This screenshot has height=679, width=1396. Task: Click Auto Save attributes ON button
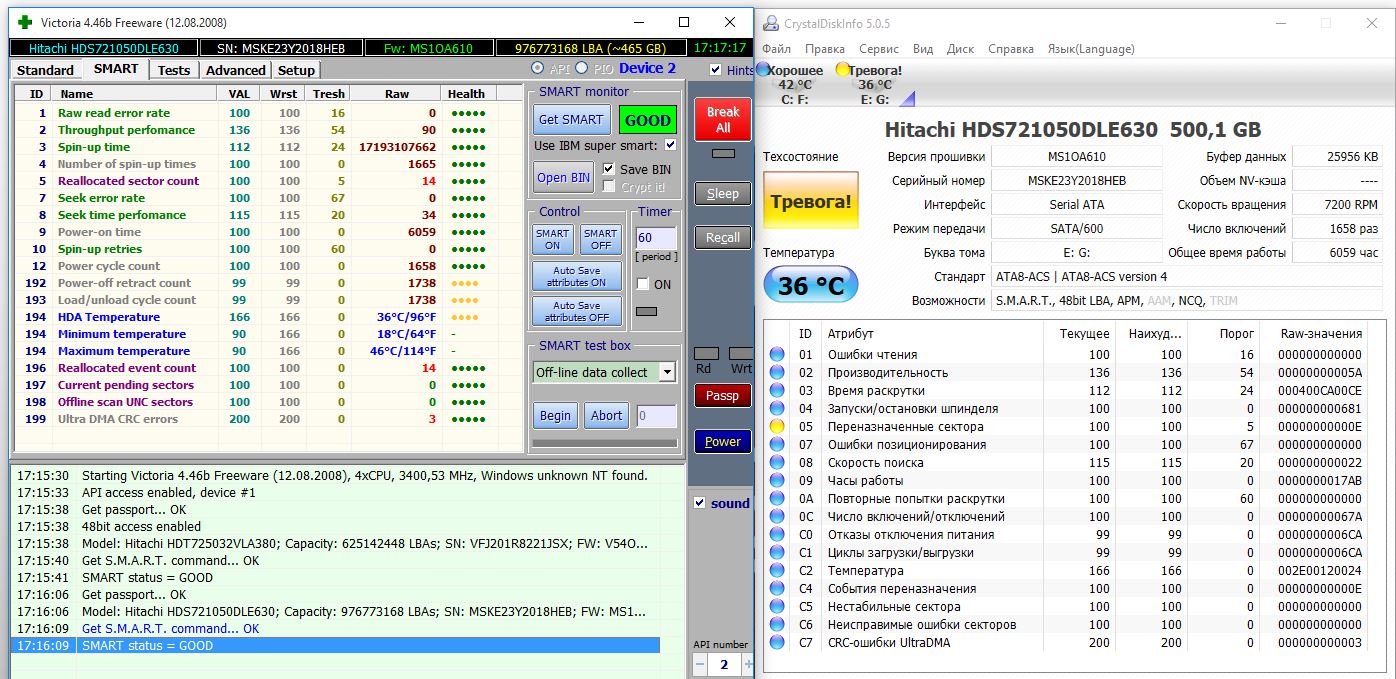pyautogui.click(x=577, y=277)
